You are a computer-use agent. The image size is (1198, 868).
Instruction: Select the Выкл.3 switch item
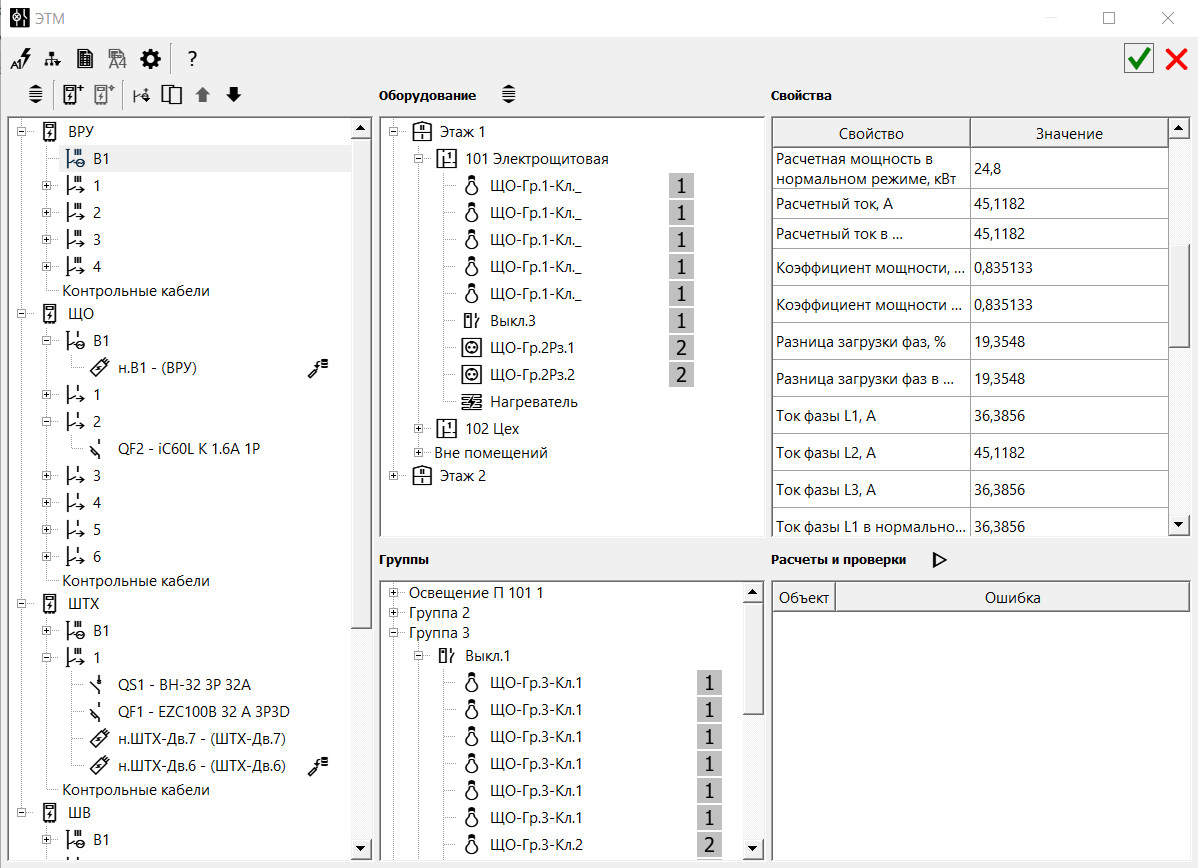coord(513,321)
